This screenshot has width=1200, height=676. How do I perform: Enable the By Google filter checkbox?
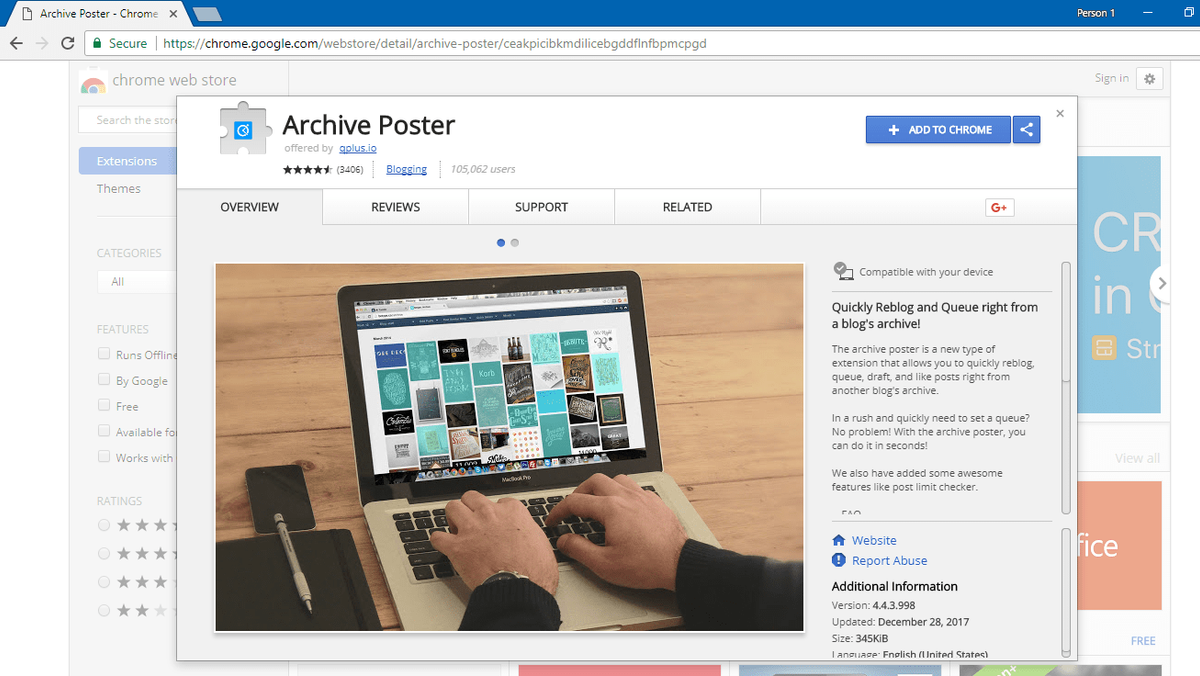point(104,380)
